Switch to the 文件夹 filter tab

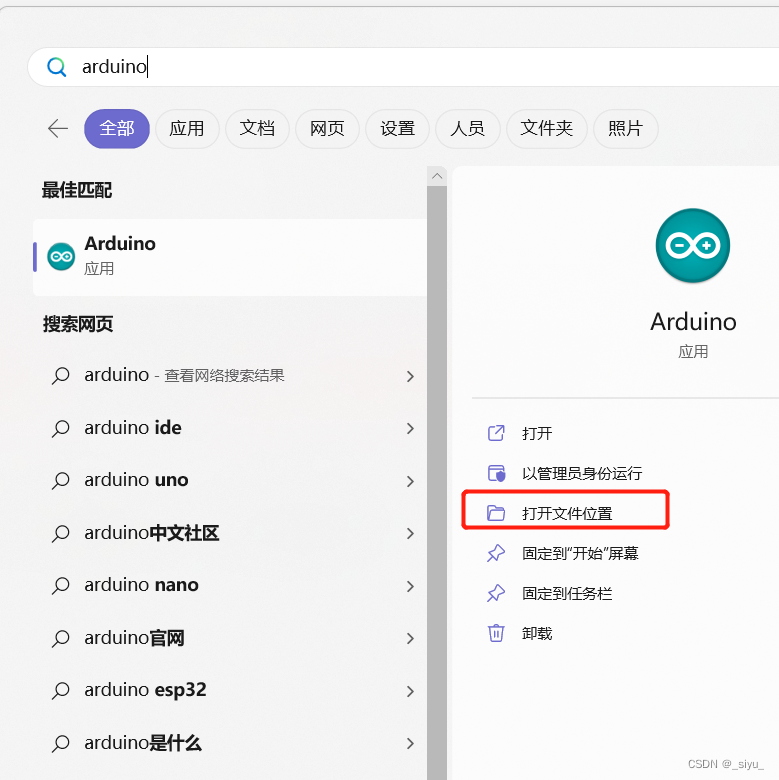pos(547,129)
